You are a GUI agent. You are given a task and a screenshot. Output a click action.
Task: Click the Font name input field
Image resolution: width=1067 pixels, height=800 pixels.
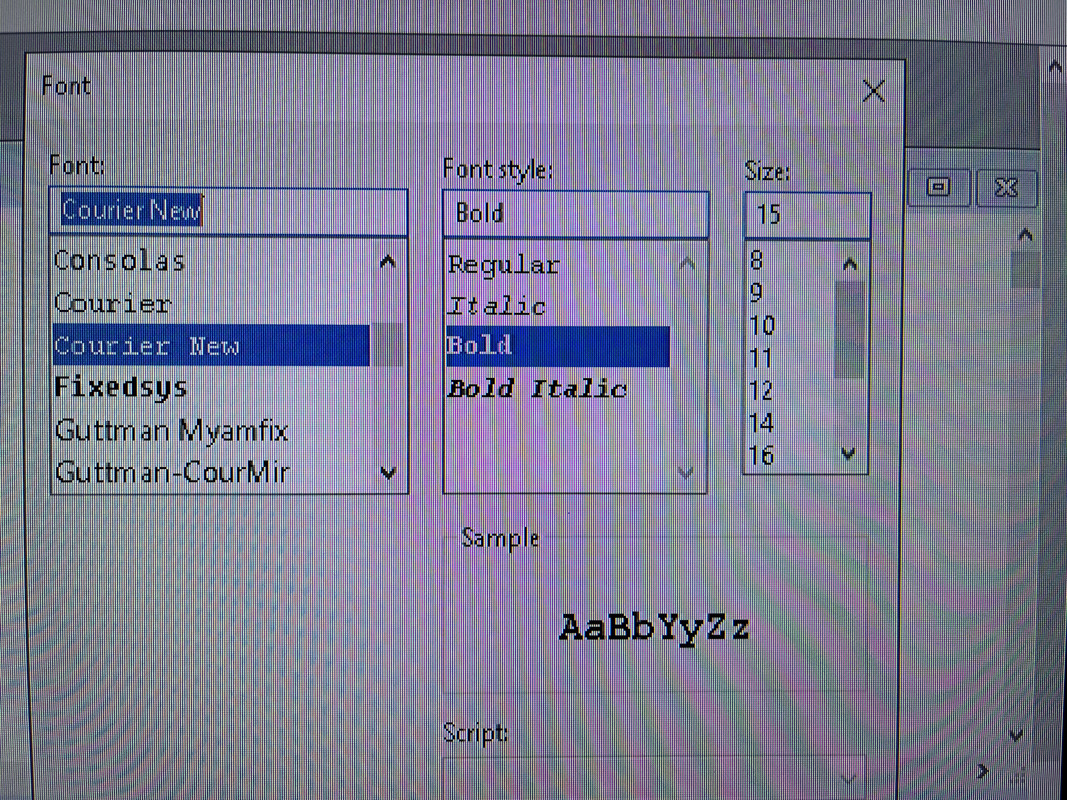tap(229, 212)
